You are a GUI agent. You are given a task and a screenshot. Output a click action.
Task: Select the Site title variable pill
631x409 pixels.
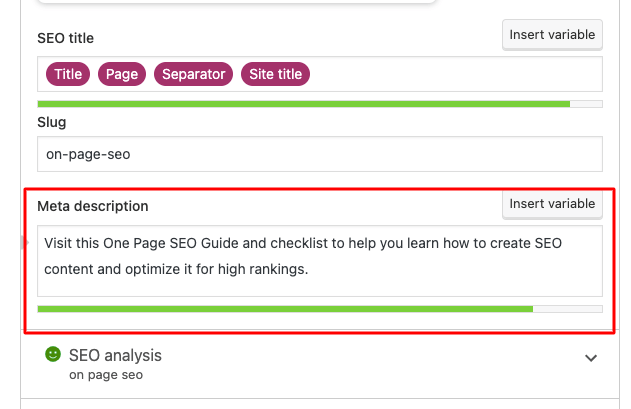pyautogui.click(x=275, y=74)
